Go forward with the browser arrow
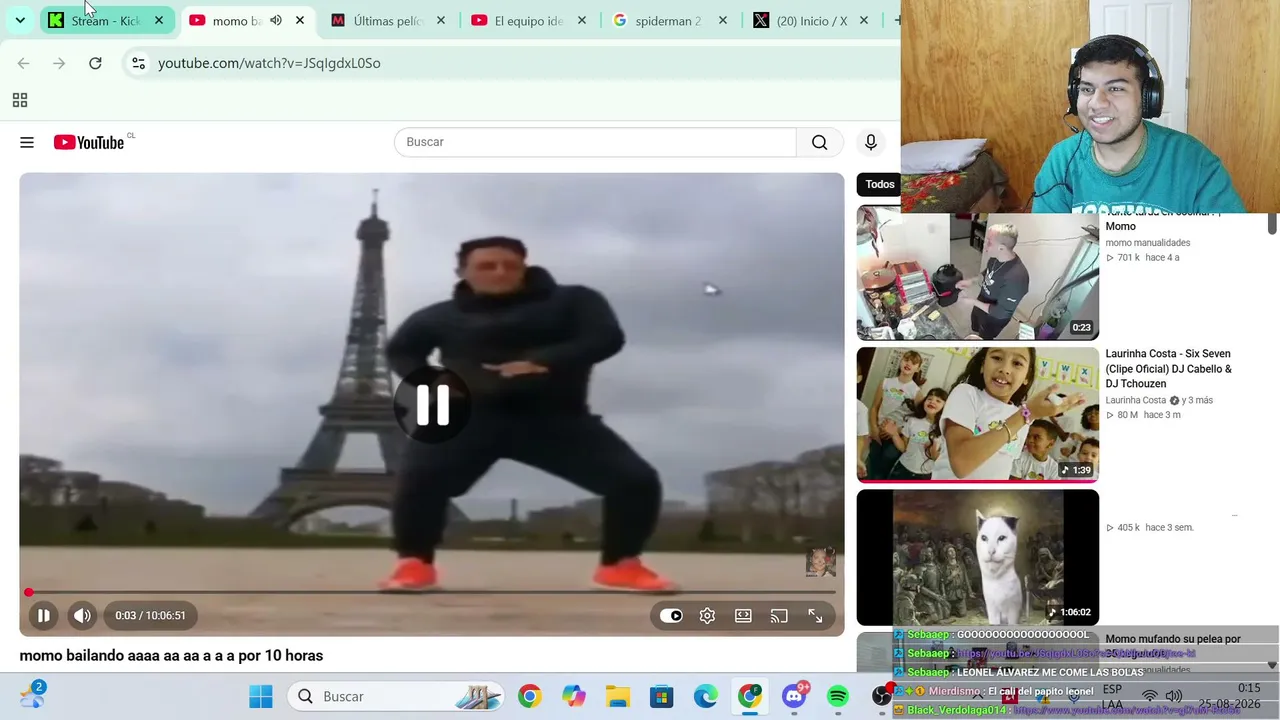The image size is (1280, 720). (x=59, y=63)
